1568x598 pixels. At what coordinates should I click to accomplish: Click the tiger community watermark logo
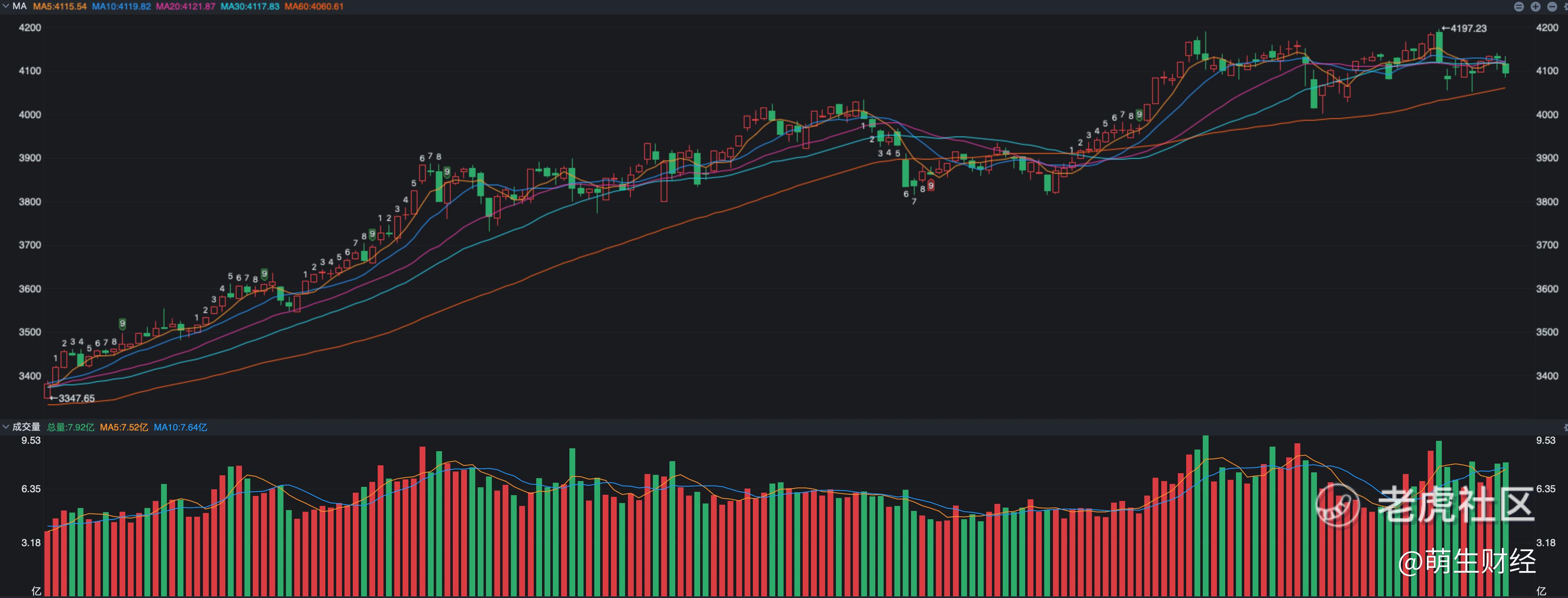coord(1337,504)
